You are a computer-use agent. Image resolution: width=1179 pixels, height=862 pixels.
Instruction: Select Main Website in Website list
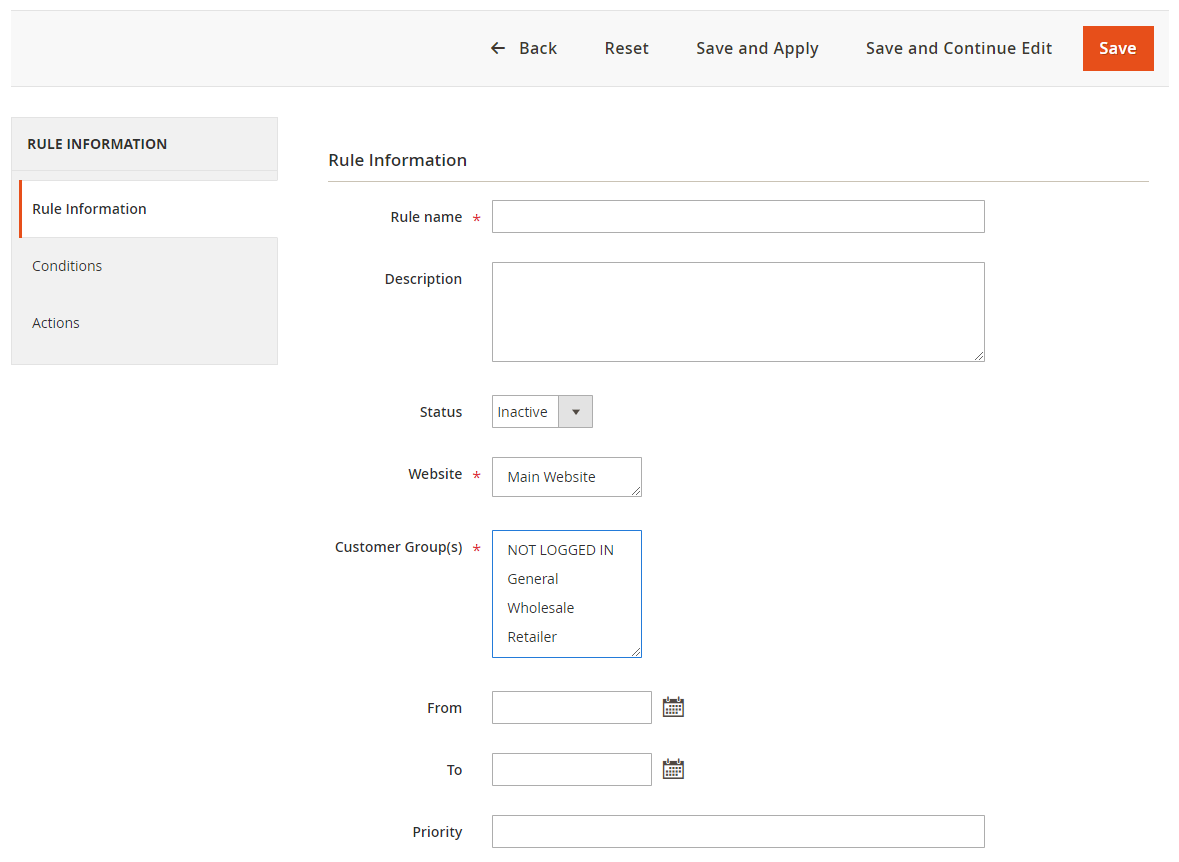551,477
